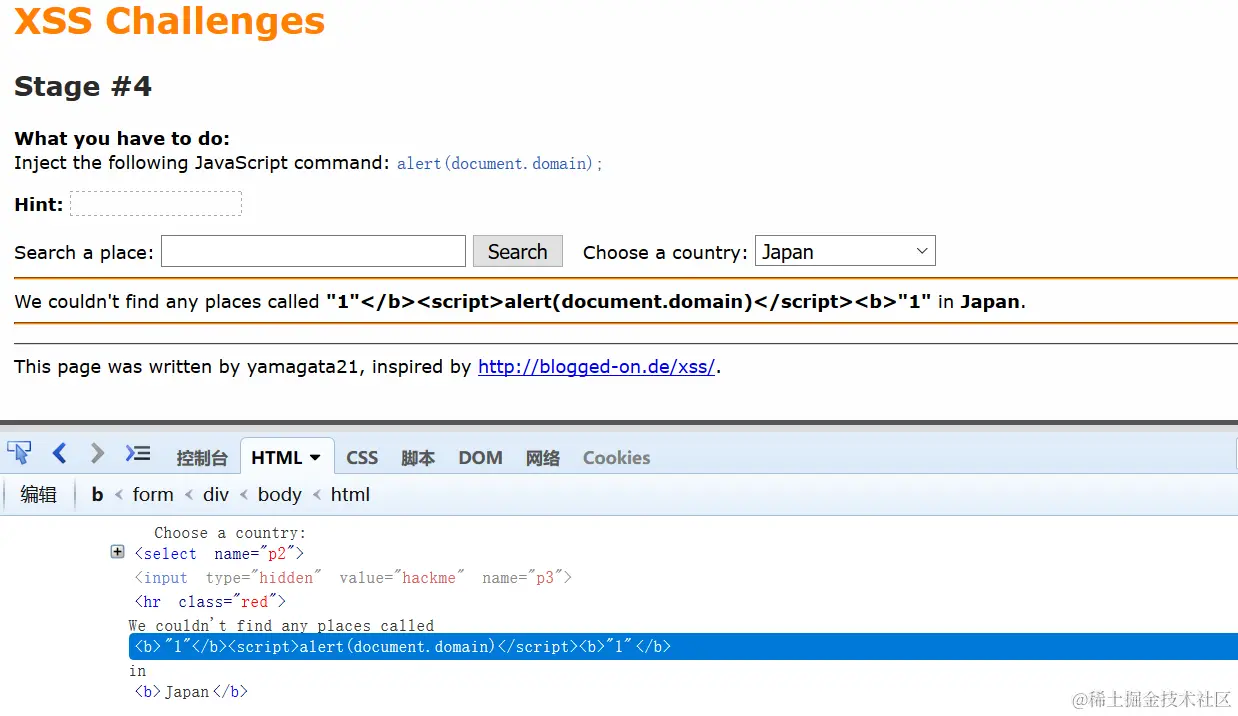
Task: Select the <b>Japan</b> node
Action: (x=191, y=691)
